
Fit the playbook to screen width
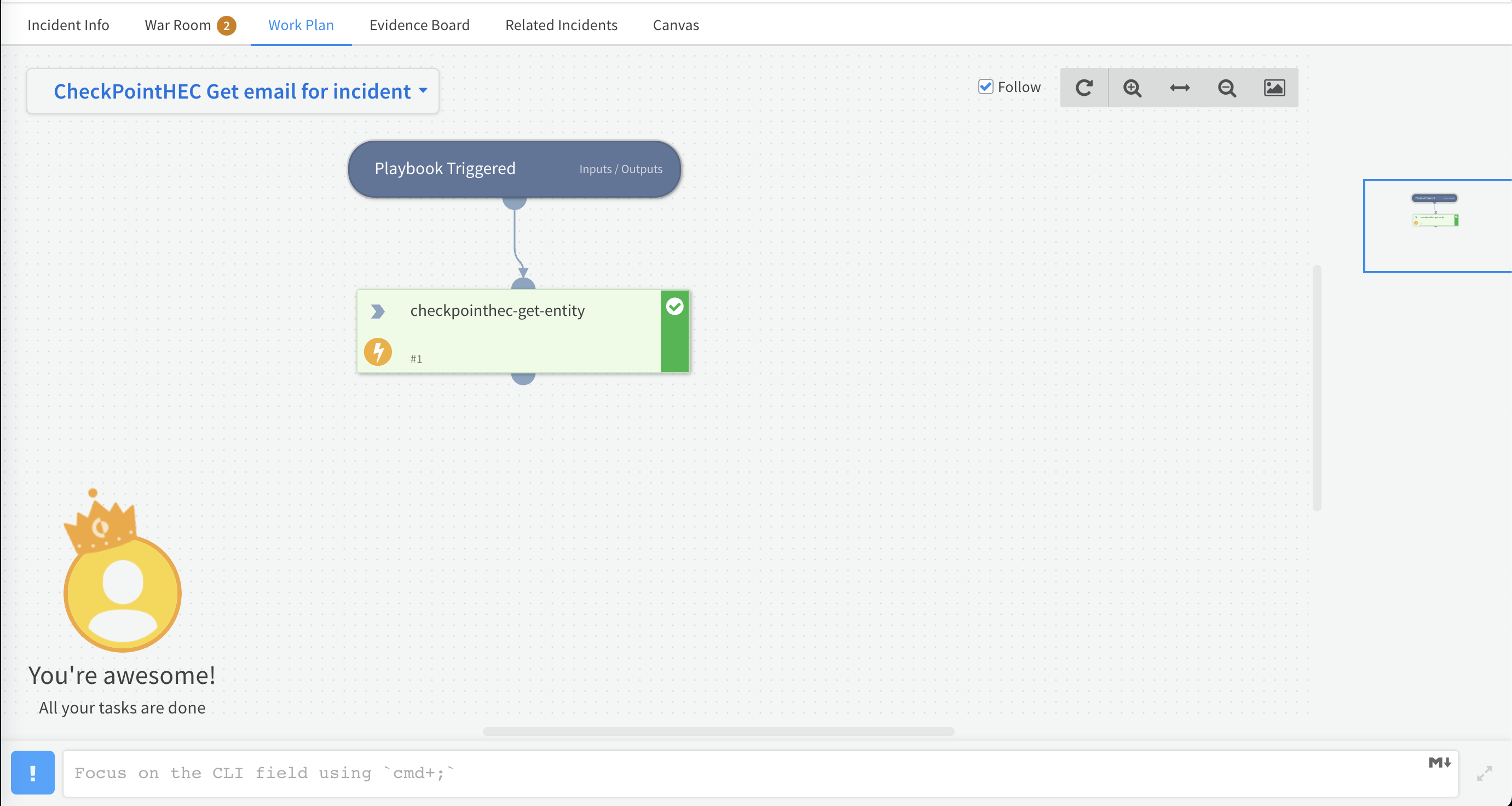coord(1179,88)
